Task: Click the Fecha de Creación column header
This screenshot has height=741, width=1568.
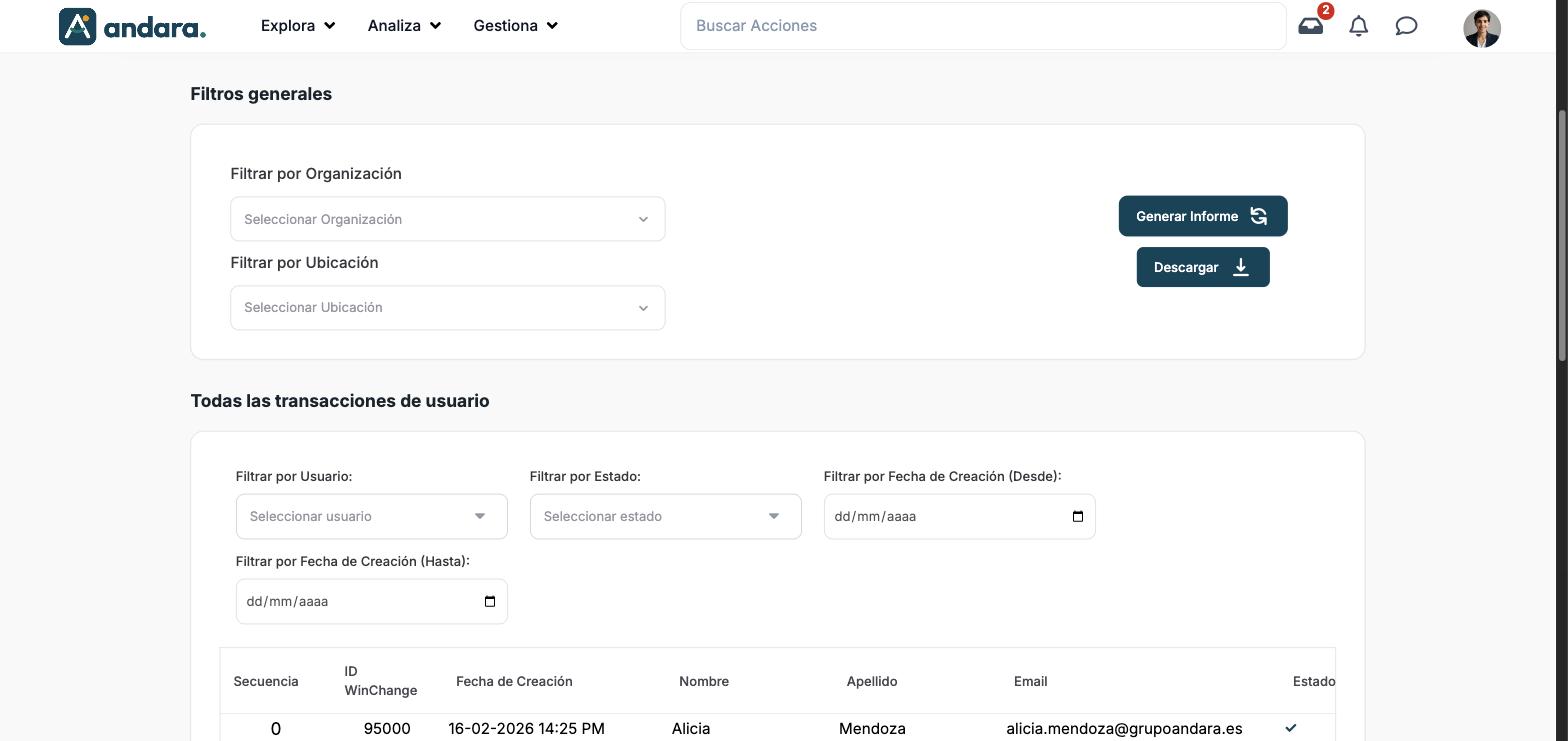Action: pyautogui.click(x=514, y=681)
